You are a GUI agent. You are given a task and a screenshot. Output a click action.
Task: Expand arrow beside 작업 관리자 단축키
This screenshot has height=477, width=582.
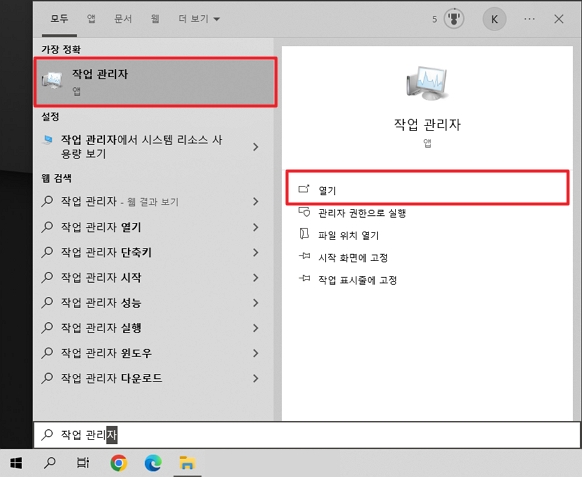pos(256,252)
